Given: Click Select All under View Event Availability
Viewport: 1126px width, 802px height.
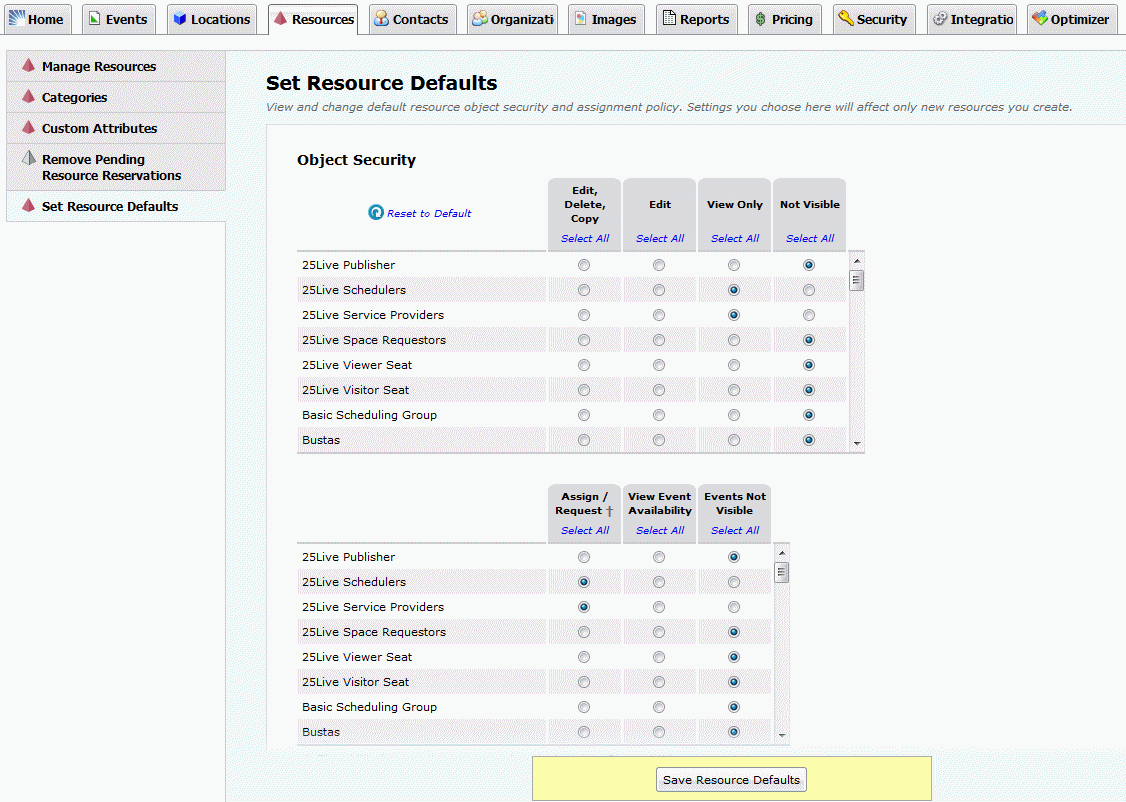Looking at the screenshot, I should click(659, 530).
